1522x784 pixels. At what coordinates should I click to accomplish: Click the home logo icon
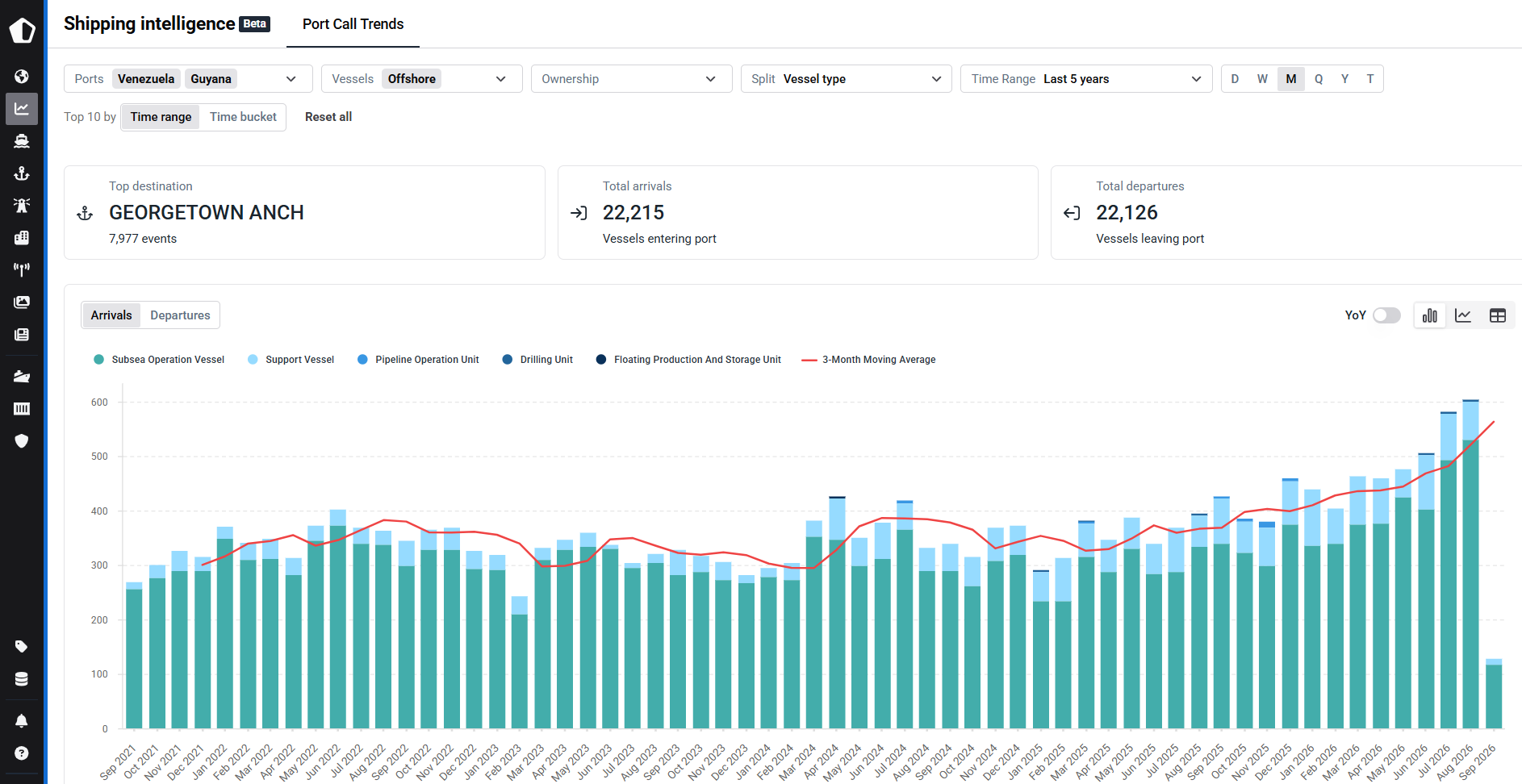tap(22, 31)
